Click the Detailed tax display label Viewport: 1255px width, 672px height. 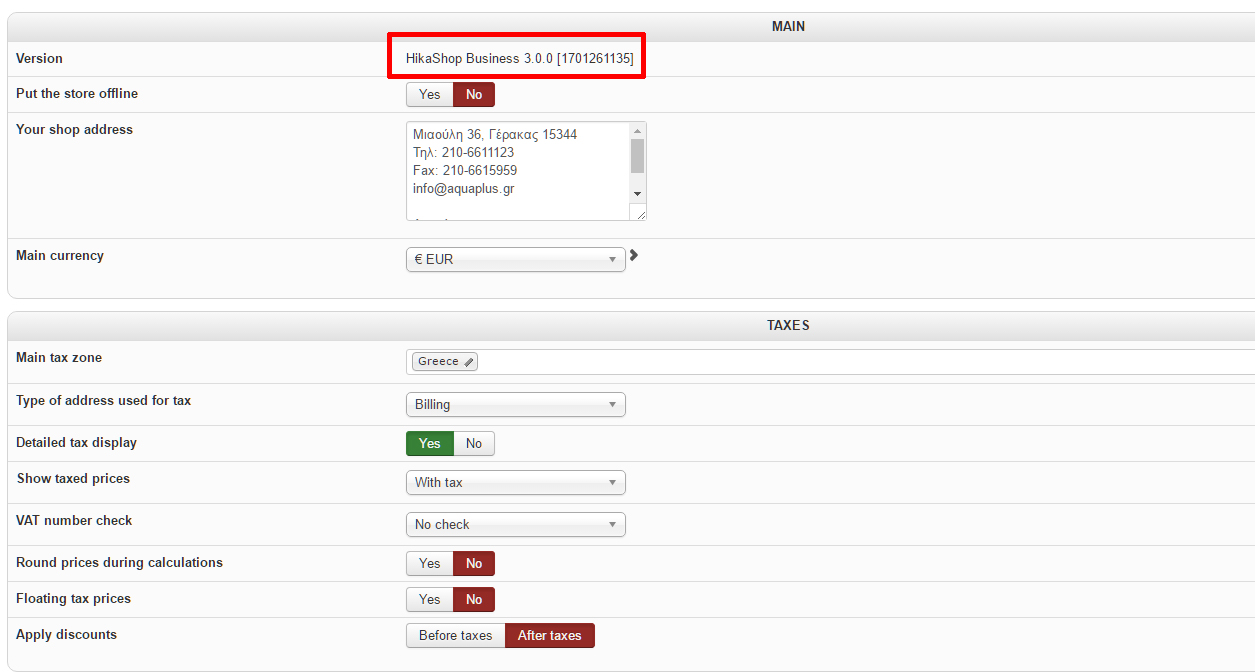[x=76, y=442]
